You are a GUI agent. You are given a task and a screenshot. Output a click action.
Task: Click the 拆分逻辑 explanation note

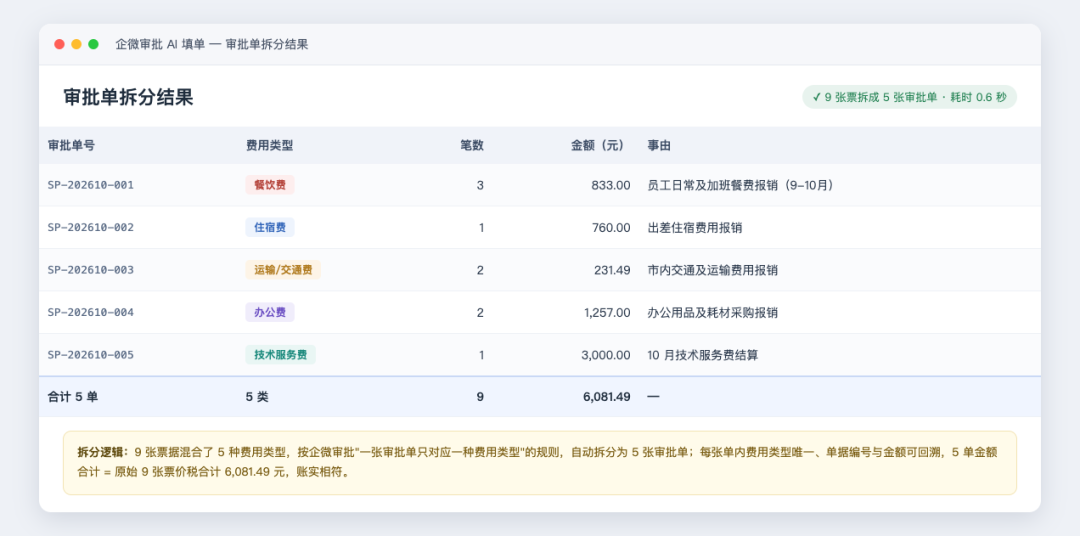coord(539,462)
